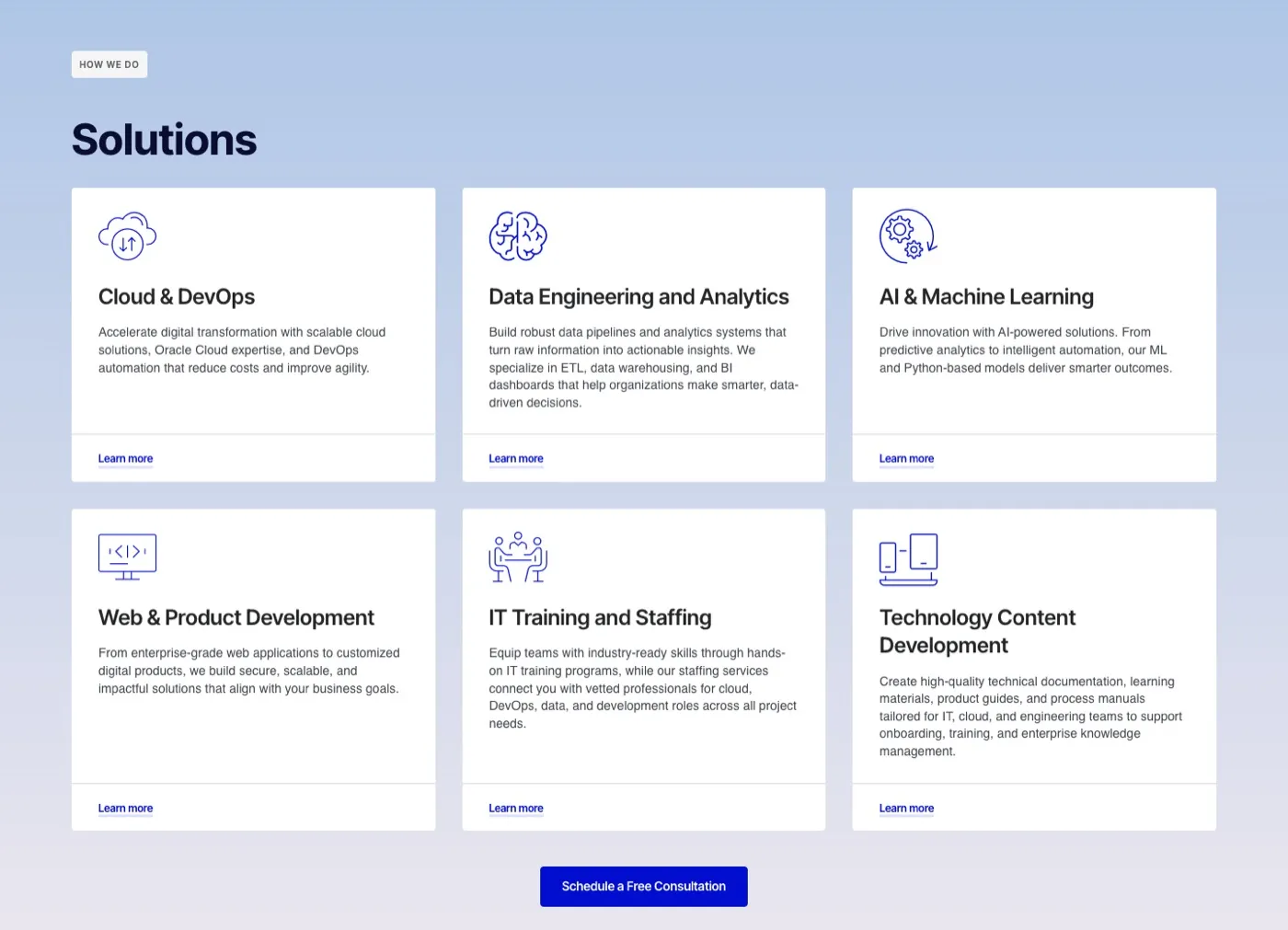Click Schedule a Free Consultation button
Viewport: 1288px width, 930px height.
644,887
